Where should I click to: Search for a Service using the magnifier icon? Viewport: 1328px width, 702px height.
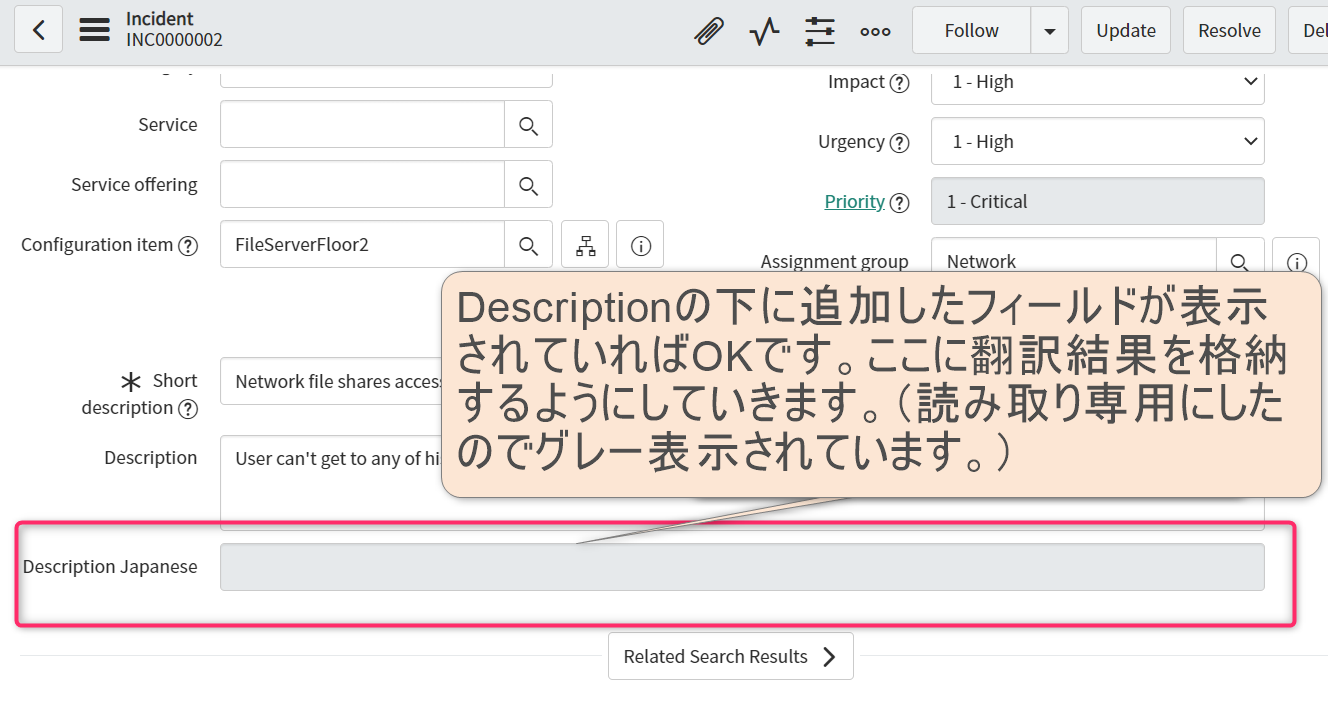click(528, 124)
